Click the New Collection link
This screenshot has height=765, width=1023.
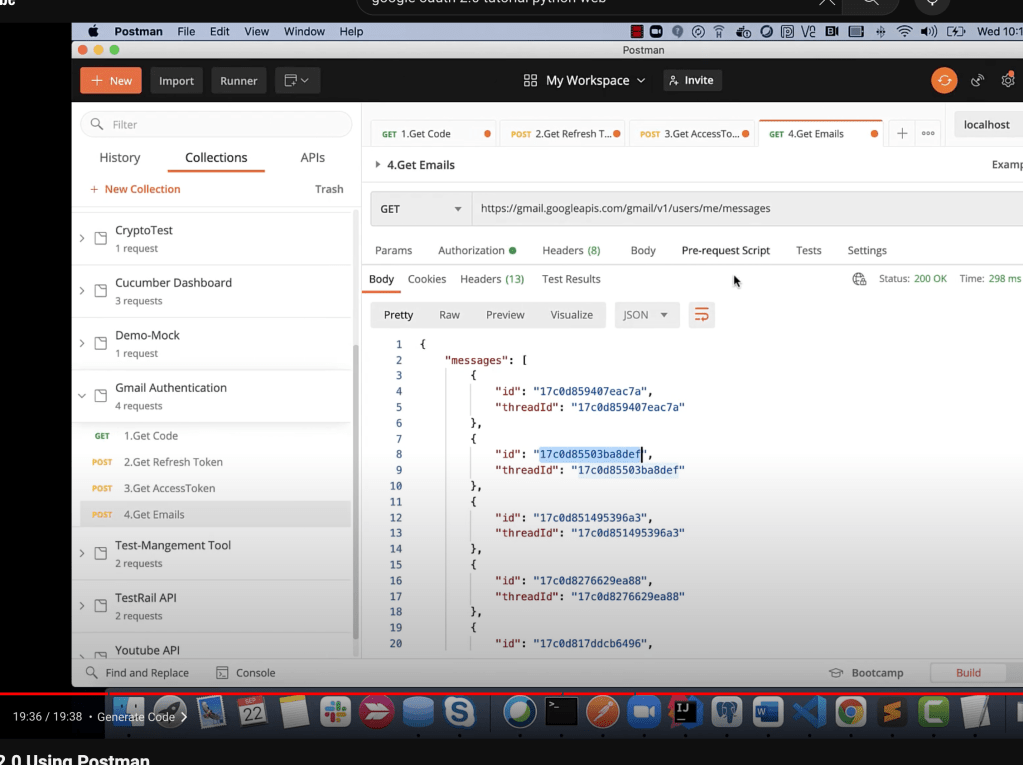pyautogui.click(x=135, y=189)
